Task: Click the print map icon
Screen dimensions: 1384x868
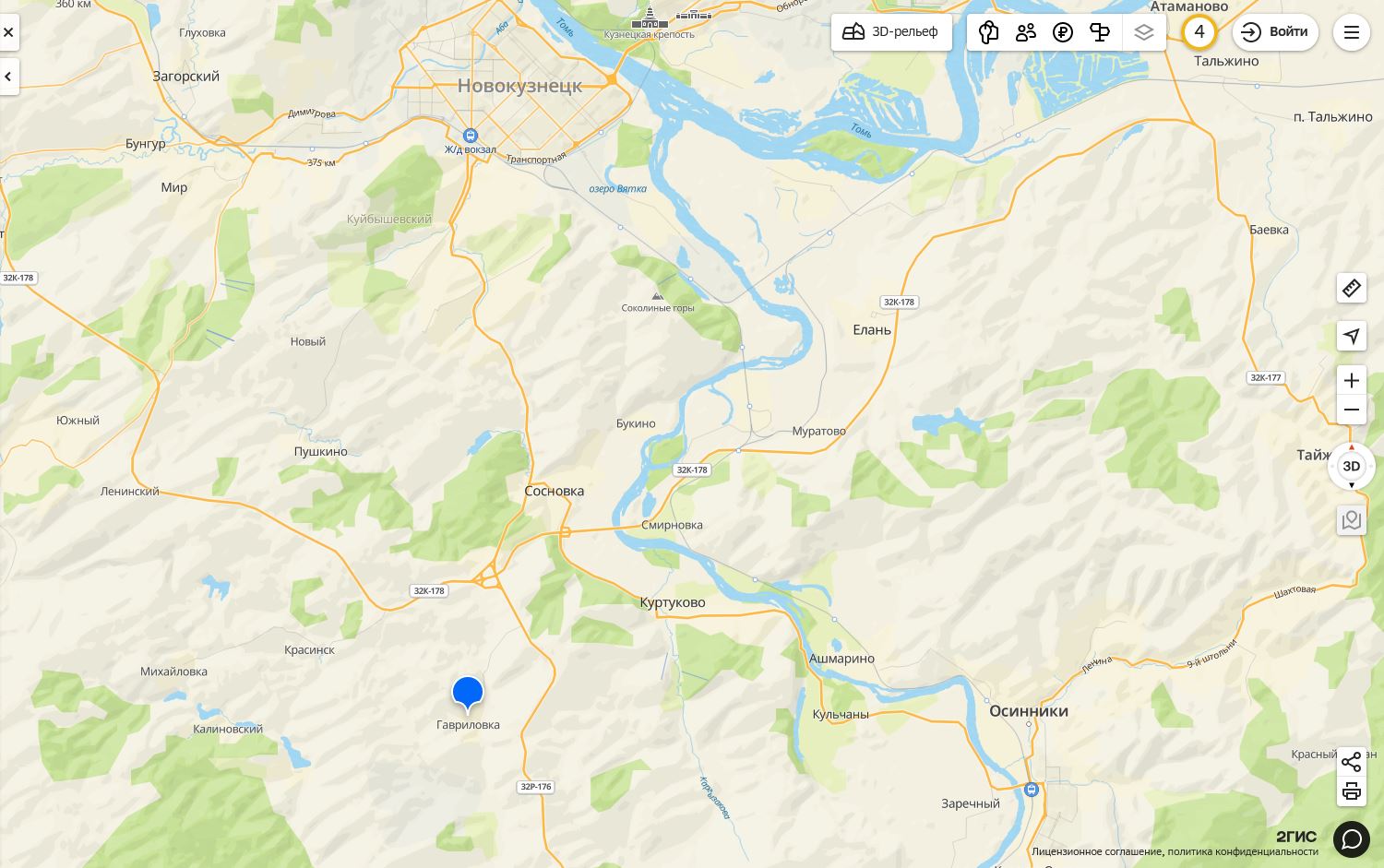Action: pyautogui.click(x=1351, y=791)
